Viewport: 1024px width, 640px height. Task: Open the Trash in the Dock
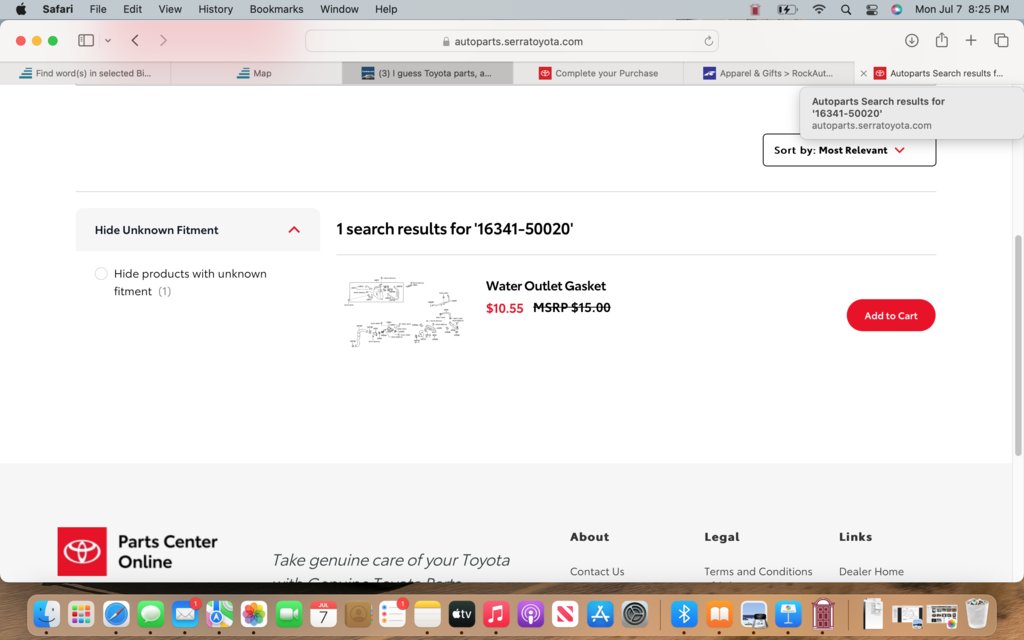977,614
